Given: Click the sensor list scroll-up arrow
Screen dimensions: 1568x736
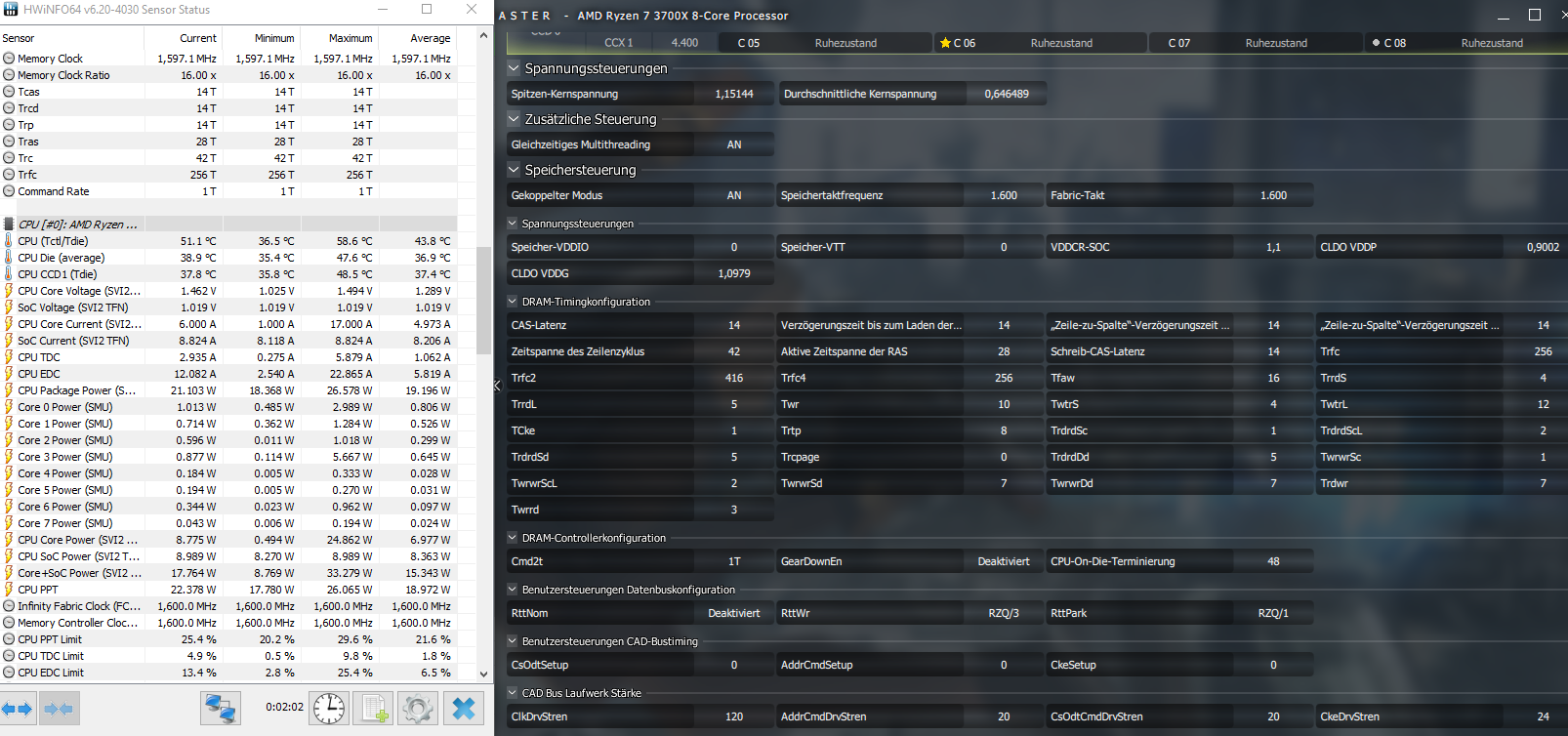Looking at the screenshot, I should (x=483, y=35).
